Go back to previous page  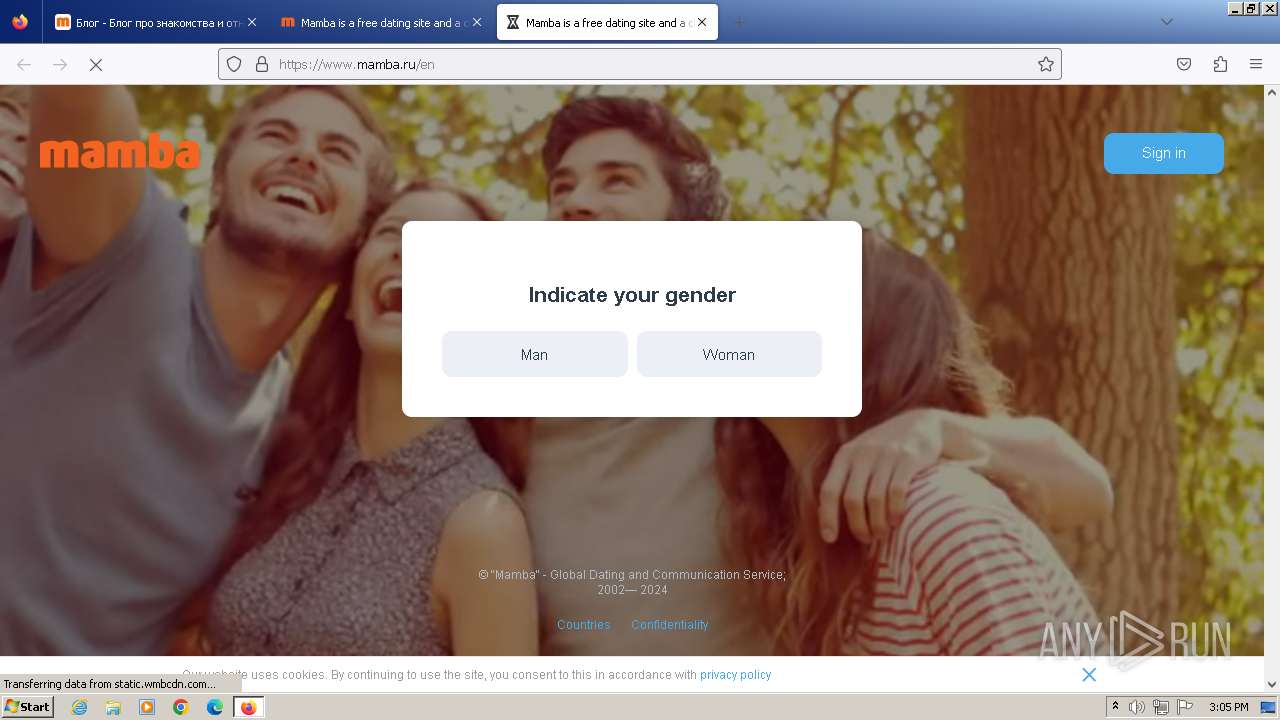pyautogui.click(x=24, y=64)
